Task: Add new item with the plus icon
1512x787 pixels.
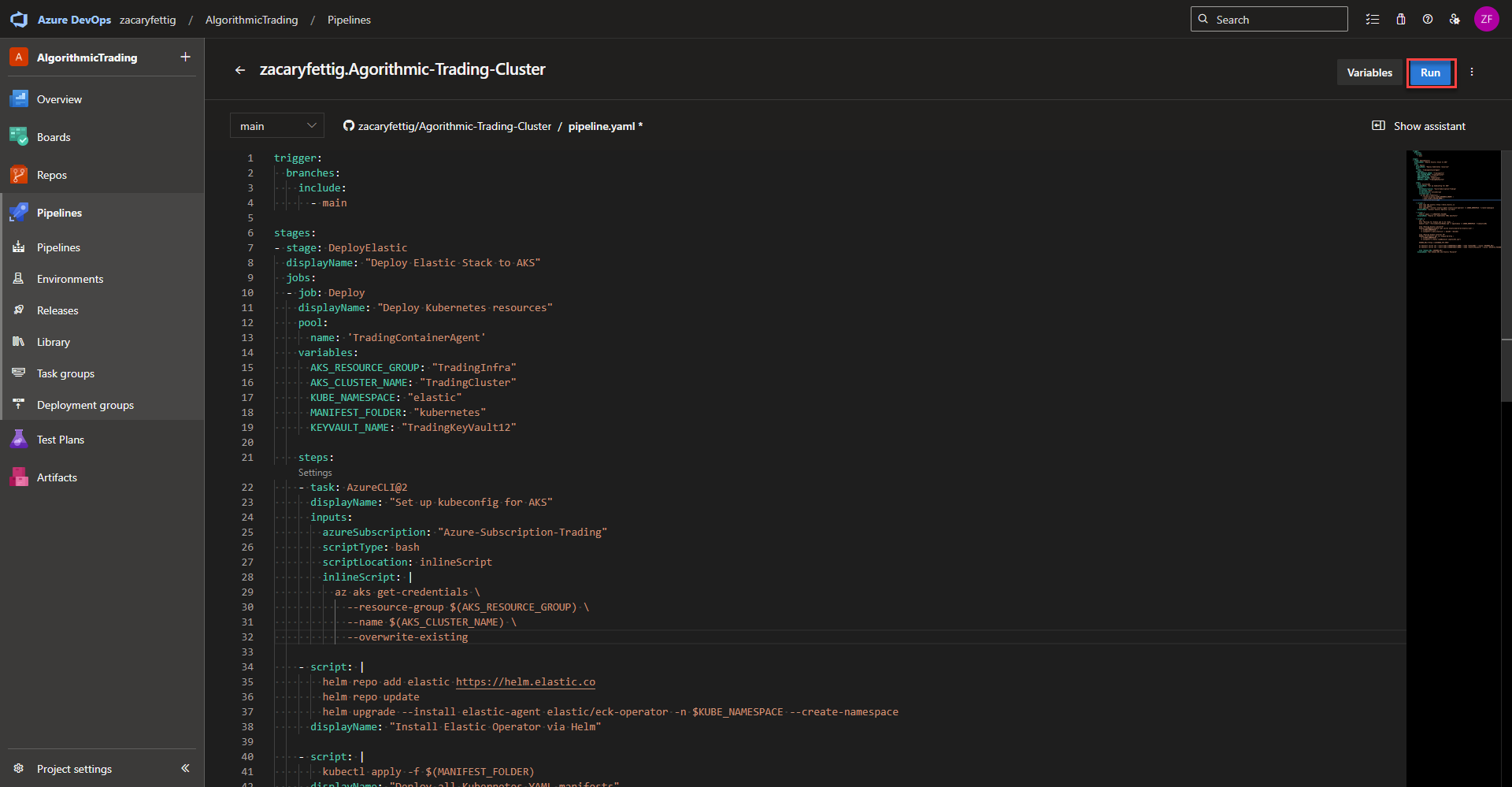Action: pos(185,57)
